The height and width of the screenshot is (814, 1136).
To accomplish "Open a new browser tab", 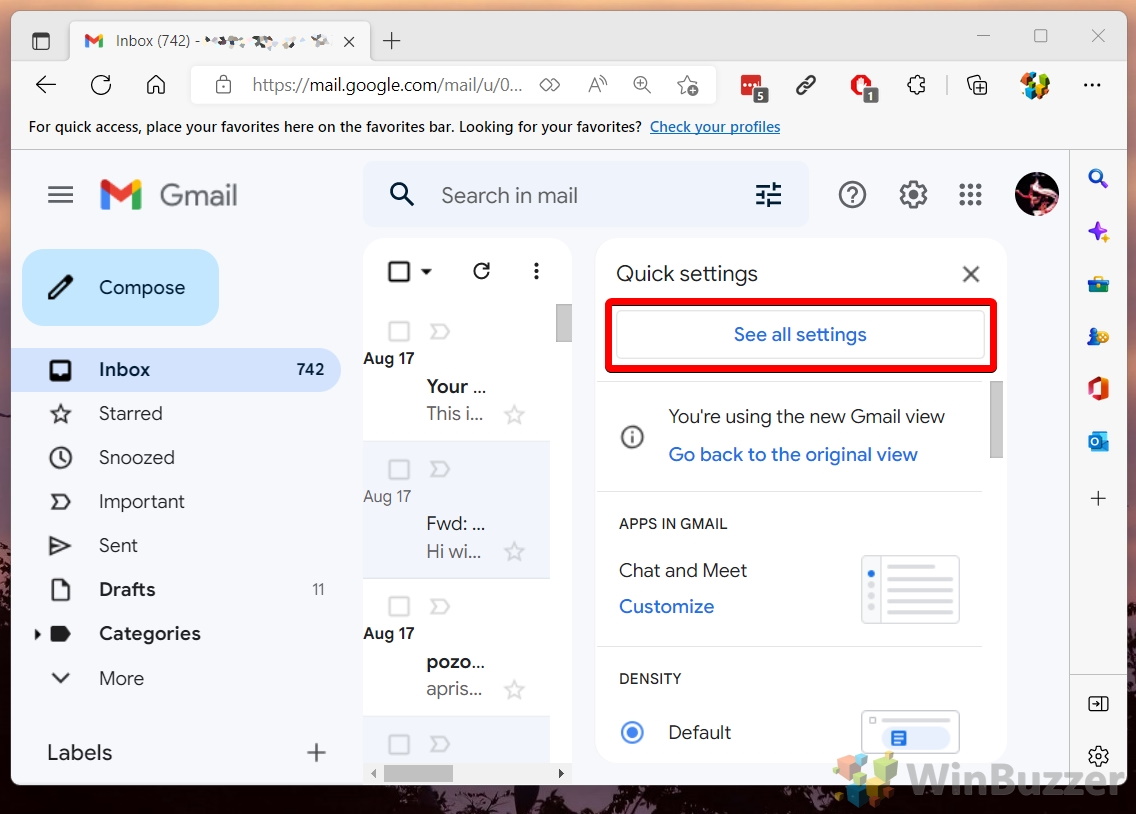I will point(391,41).
